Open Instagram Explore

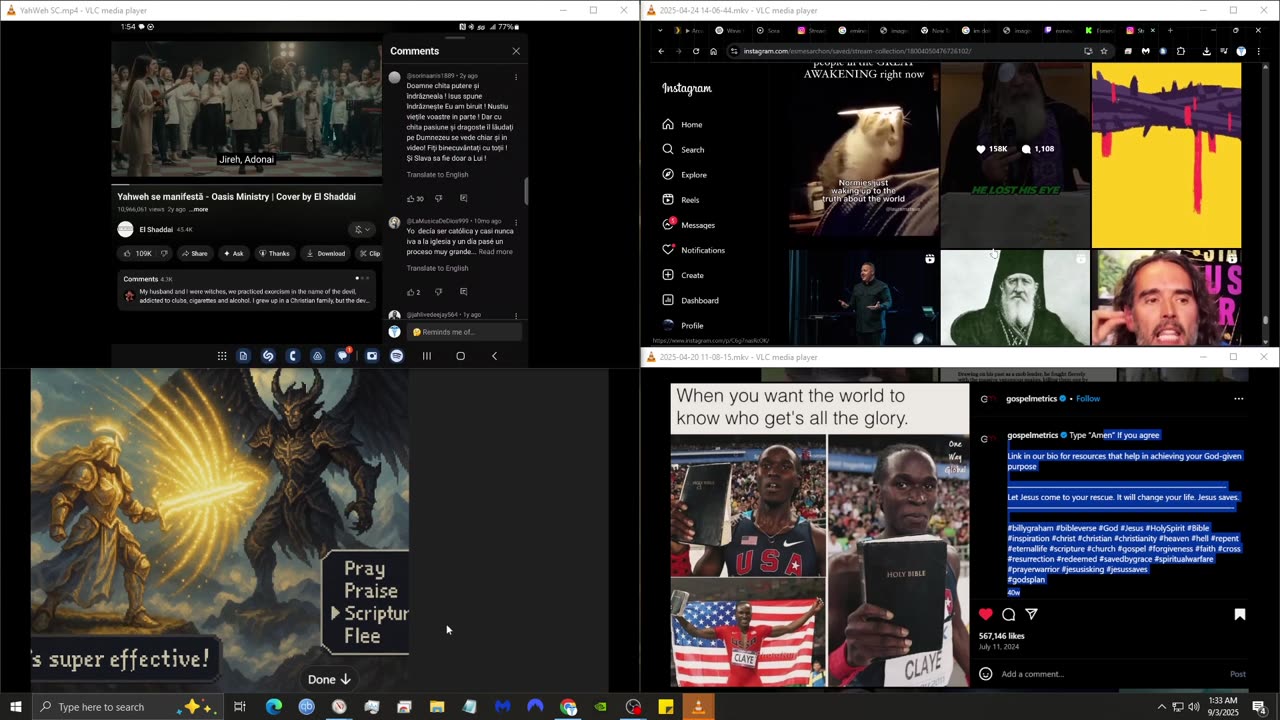684,174
